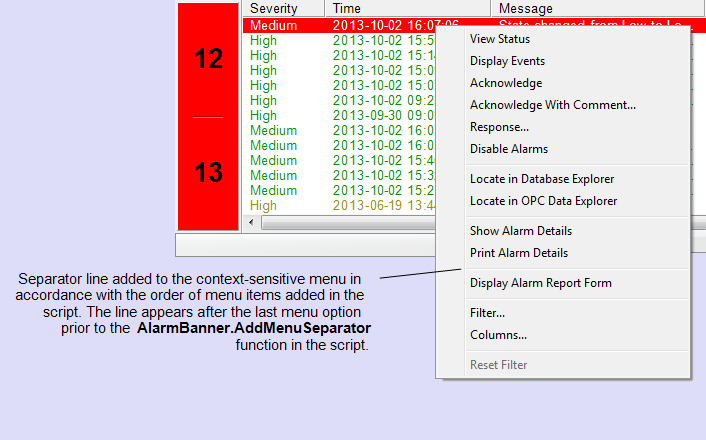
Task: Click Acknowledge in the context menu
Action: tap(506, 83)
